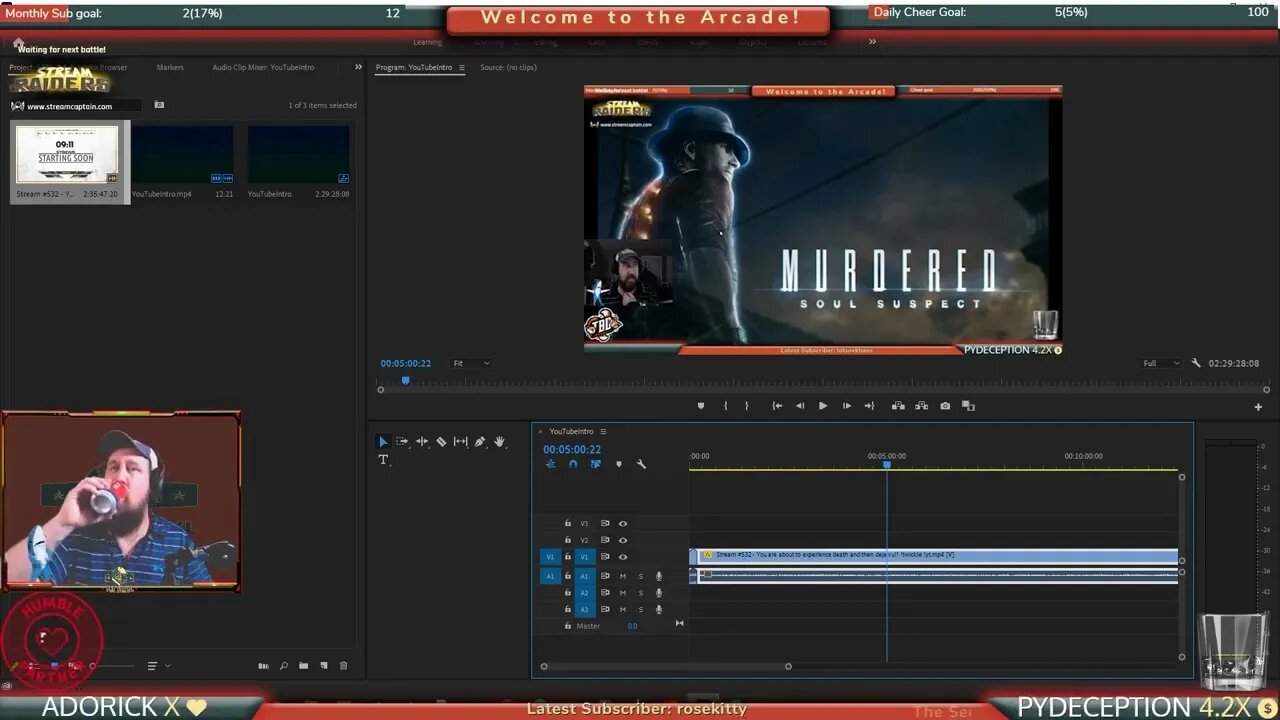Toggle A1 source patch button
This screenshot has height=720, width=1280.
point(550,576)
